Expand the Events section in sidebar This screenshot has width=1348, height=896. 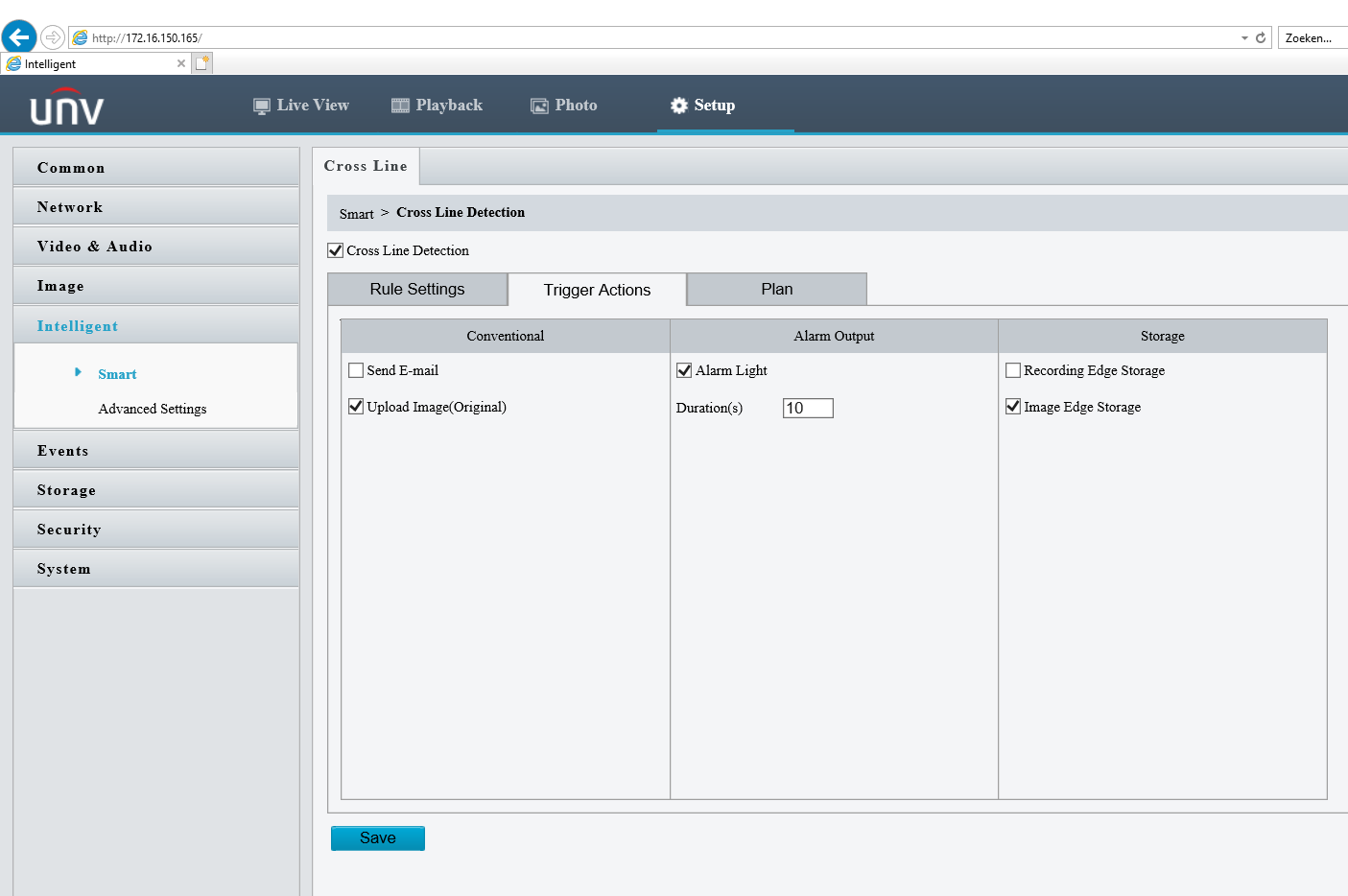click(156, 450)
